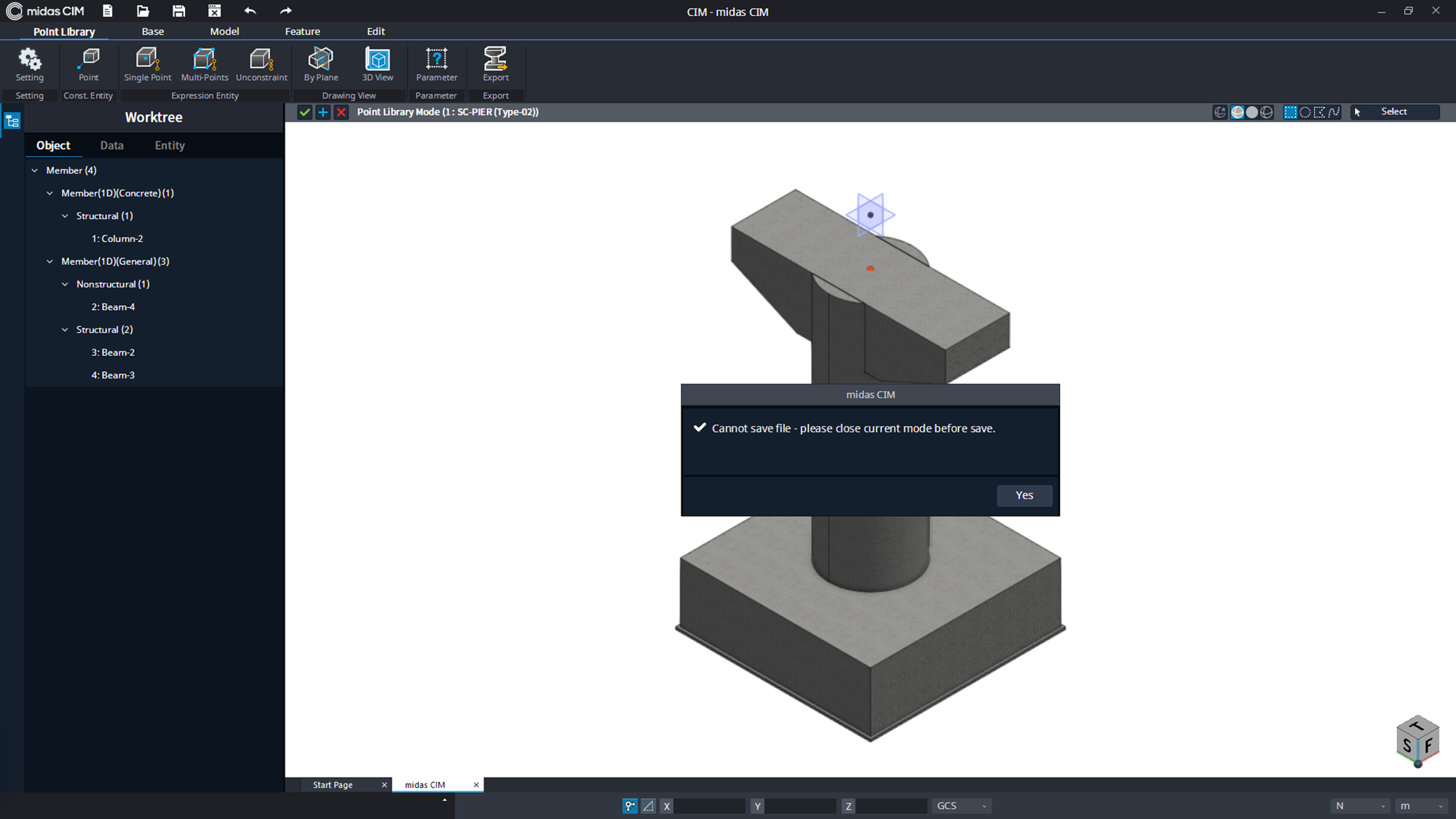
Task: Create a new file from title bar
Action: point(108,11)
